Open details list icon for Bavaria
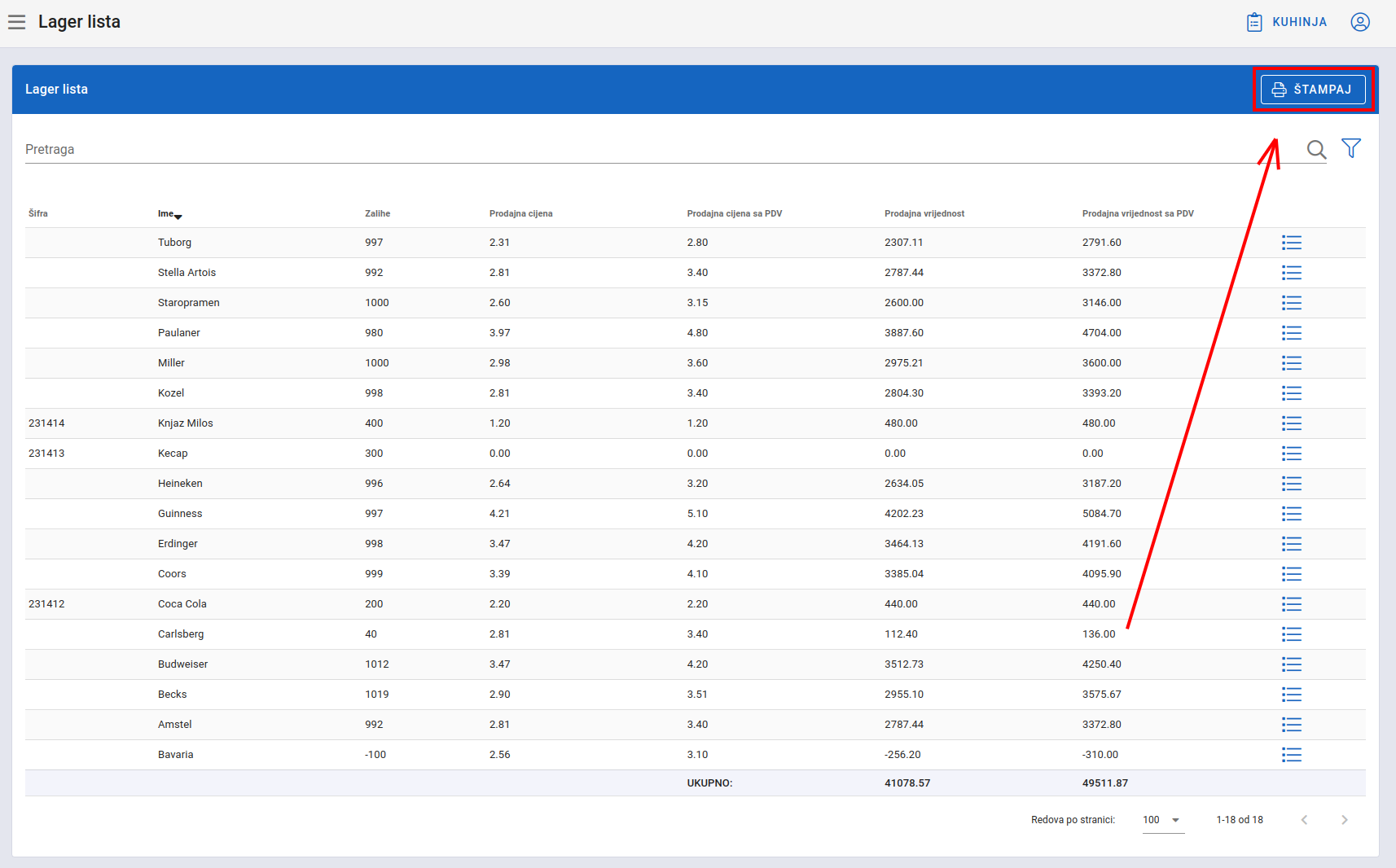 pos(1292,755)
